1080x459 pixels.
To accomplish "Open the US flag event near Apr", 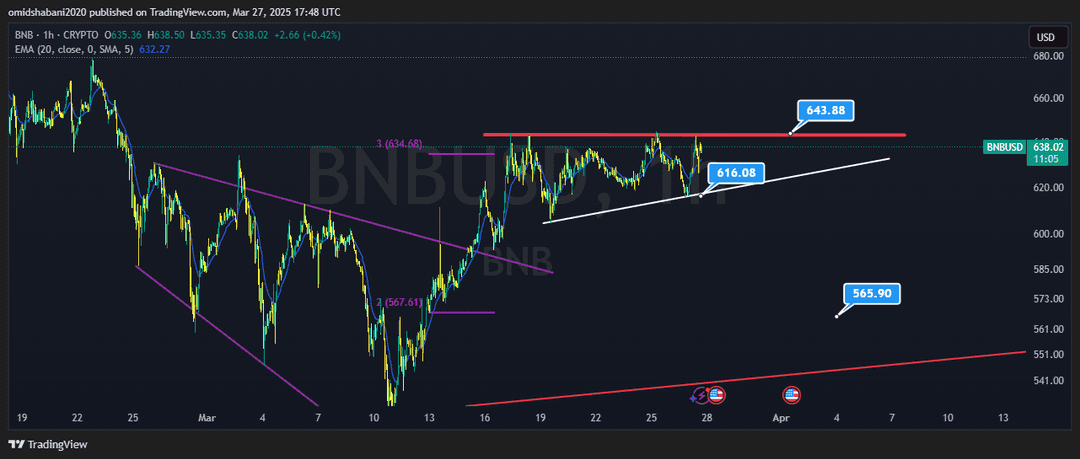I will (x=791, y=396).
